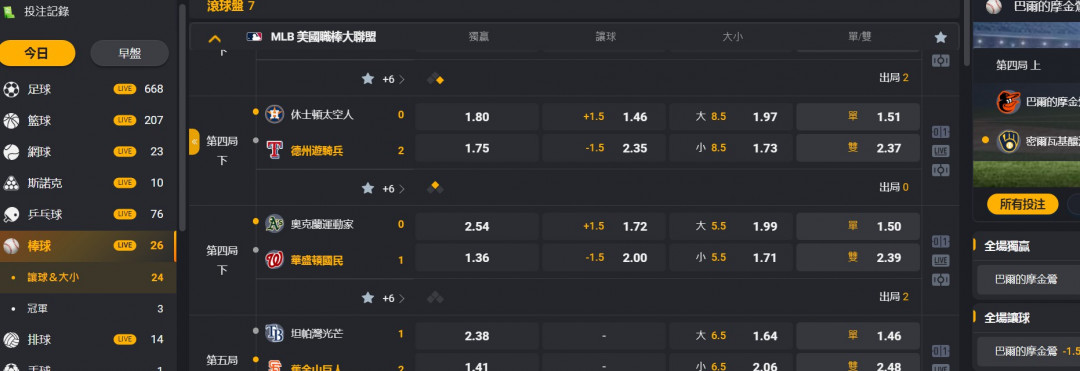
Task: Expand +6 more markets for the Athletics game
Action: pyautogui.click(x=393, y=298)
